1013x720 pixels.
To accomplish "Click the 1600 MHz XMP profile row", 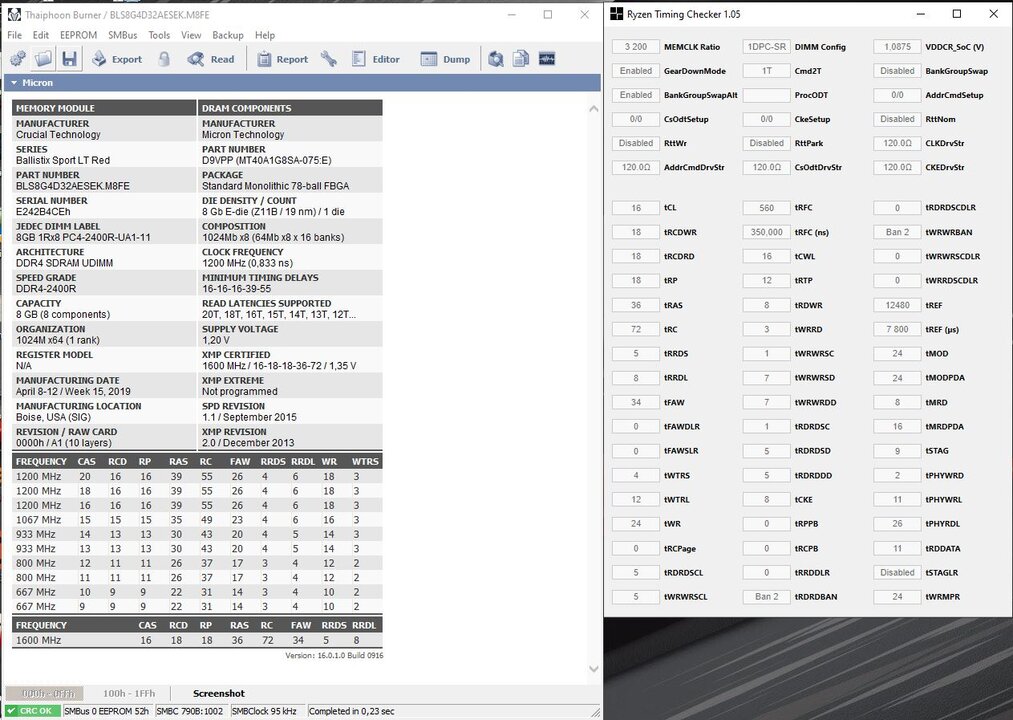I will [x=197, y=640].
